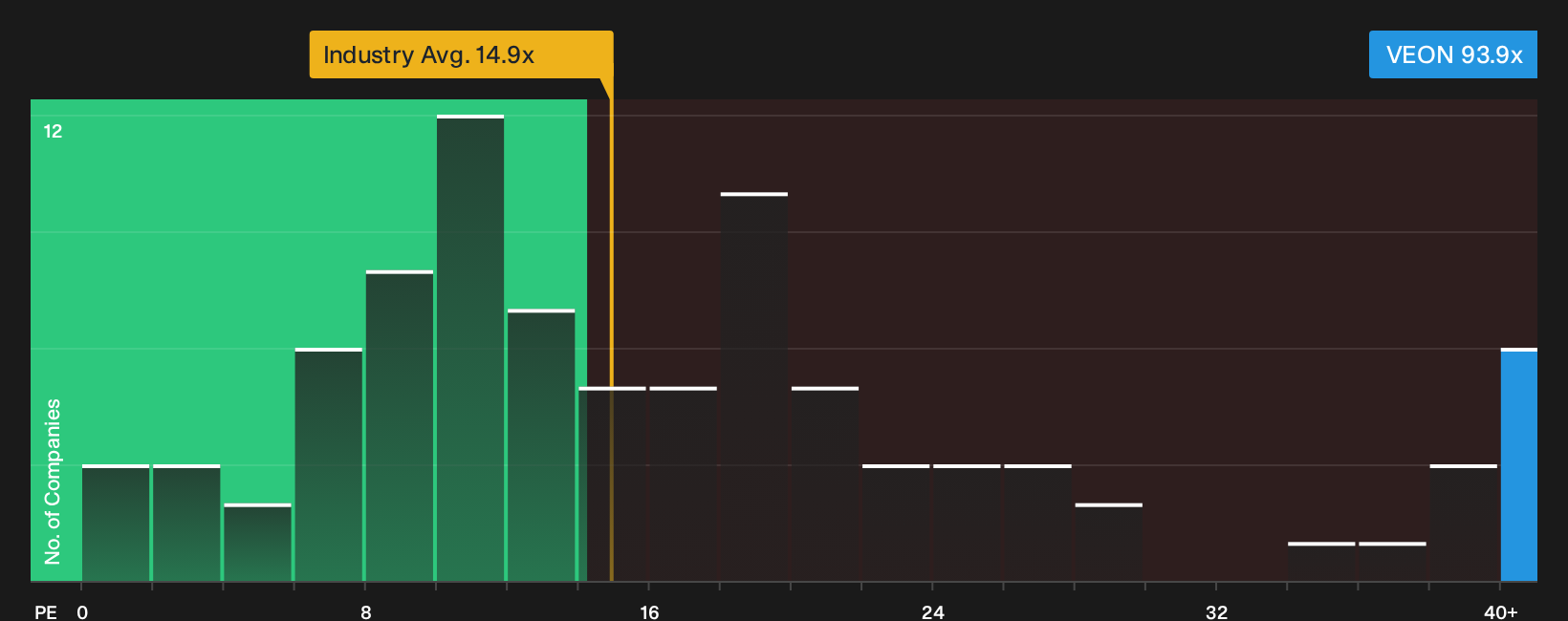This screenshot has width=1568, height=621.
Task: Click the green bar just right of PE 8
Action: pyautogui.click(x=400, y=426)
